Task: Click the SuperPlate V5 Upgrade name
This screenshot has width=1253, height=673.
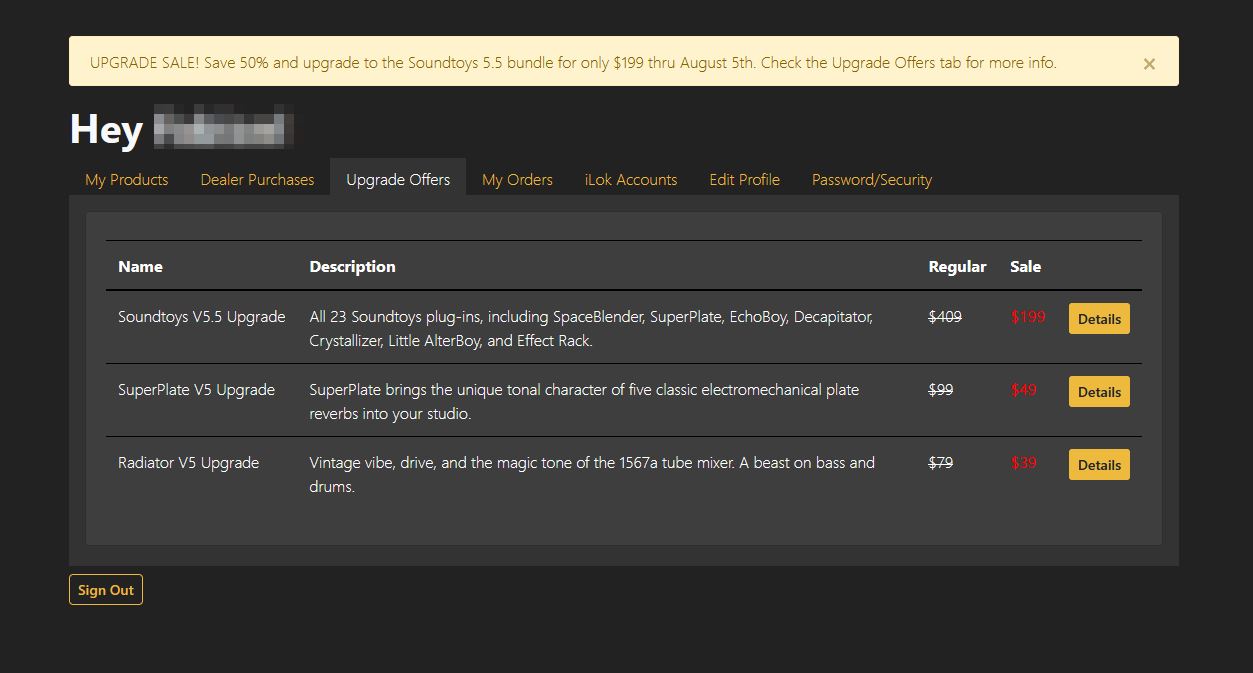Action: (196, 390)
